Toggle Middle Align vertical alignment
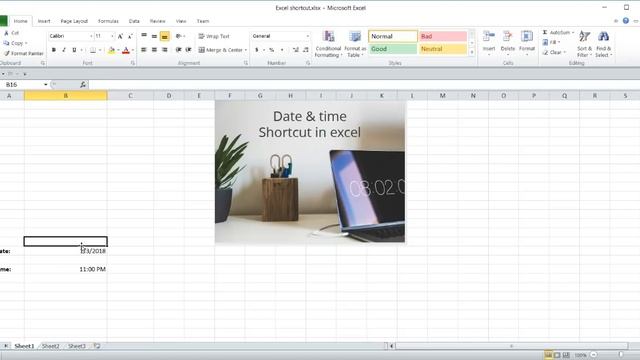640x360 pixels. click(154, 36)
